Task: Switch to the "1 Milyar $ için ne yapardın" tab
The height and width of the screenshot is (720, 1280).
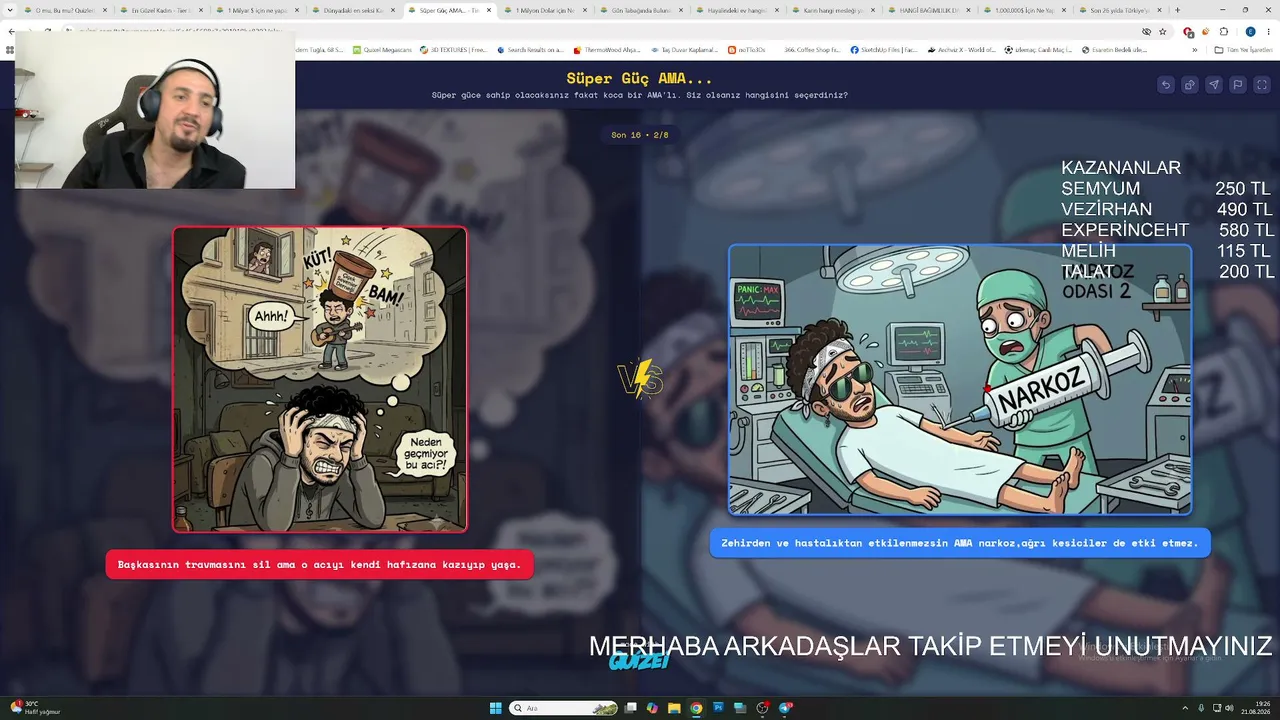Action: pyautogui.click(x=256, y=10)
